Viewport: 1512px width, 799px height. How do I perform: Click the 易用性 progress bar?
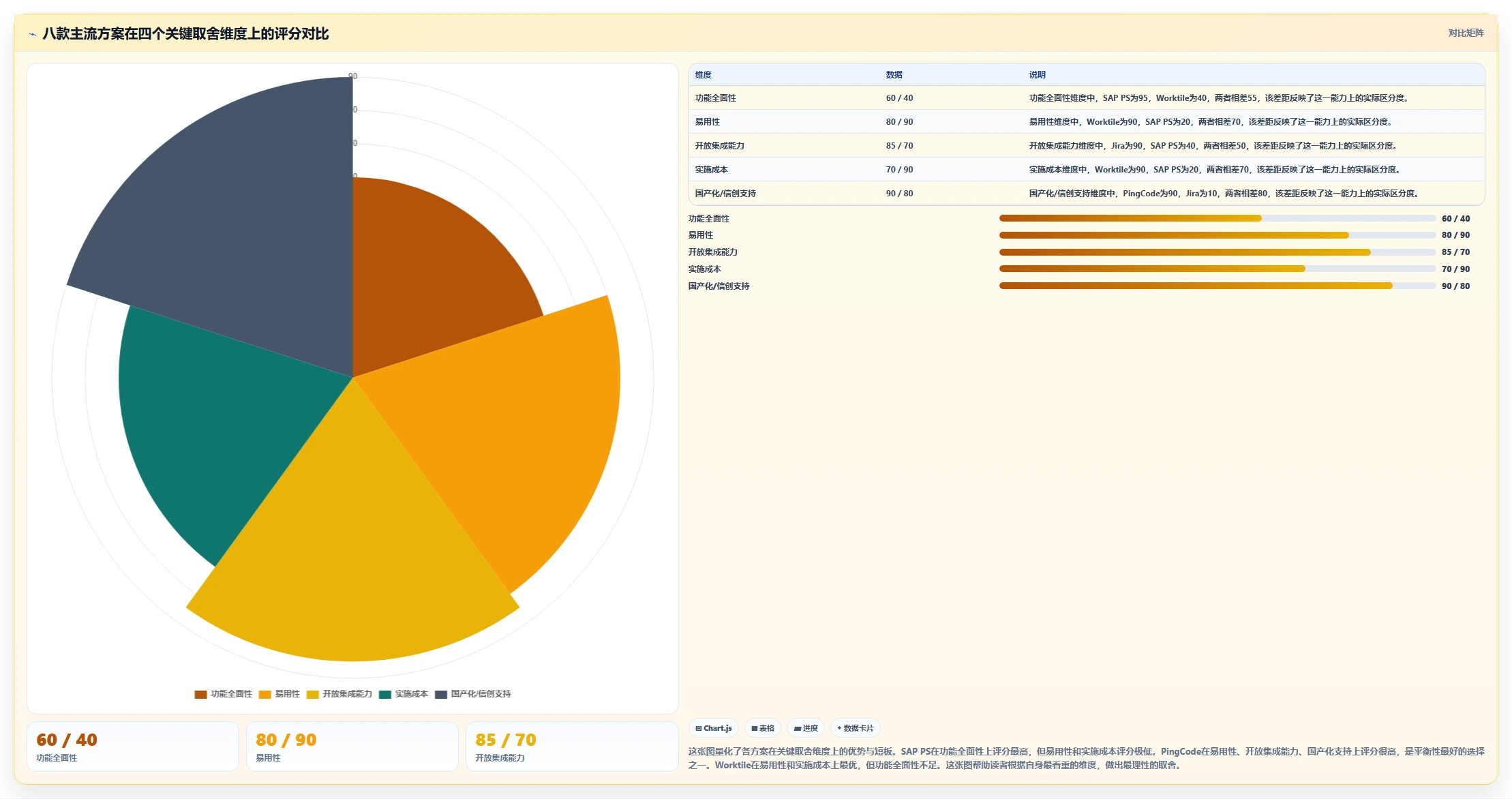(1218, 235)
